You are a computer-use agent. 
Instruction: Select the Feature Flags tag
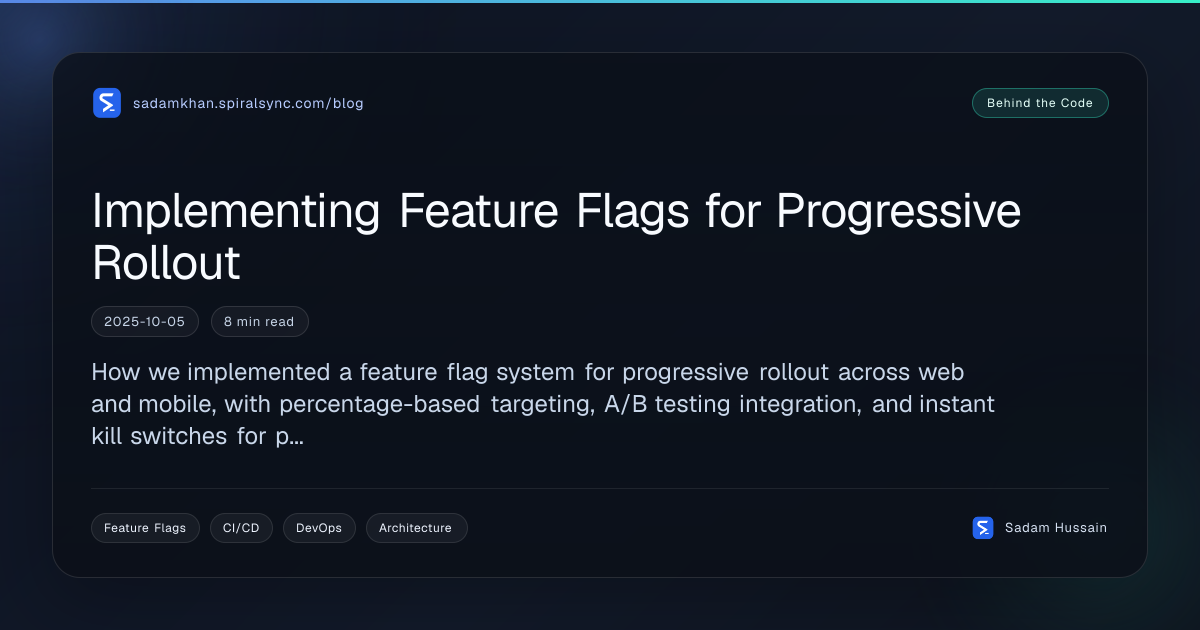[x=145, y=528]
